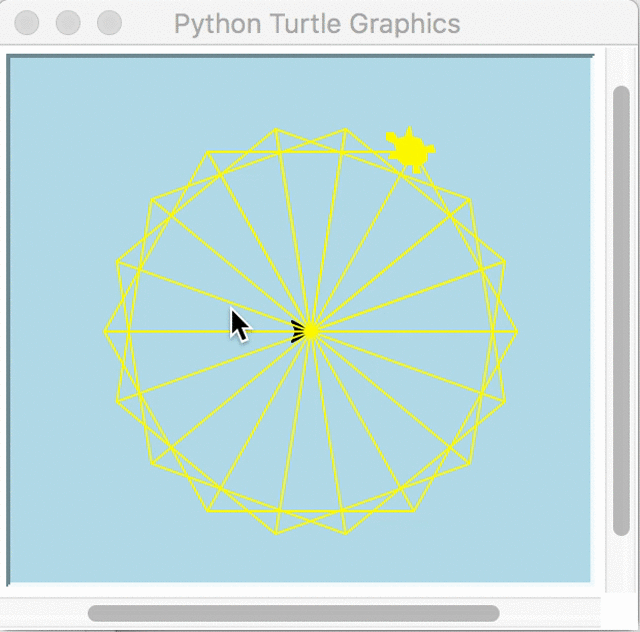Screen dimensions: 640x632
Task: Click the horizontal scrollbar thumb
Action: coord(293,613)
